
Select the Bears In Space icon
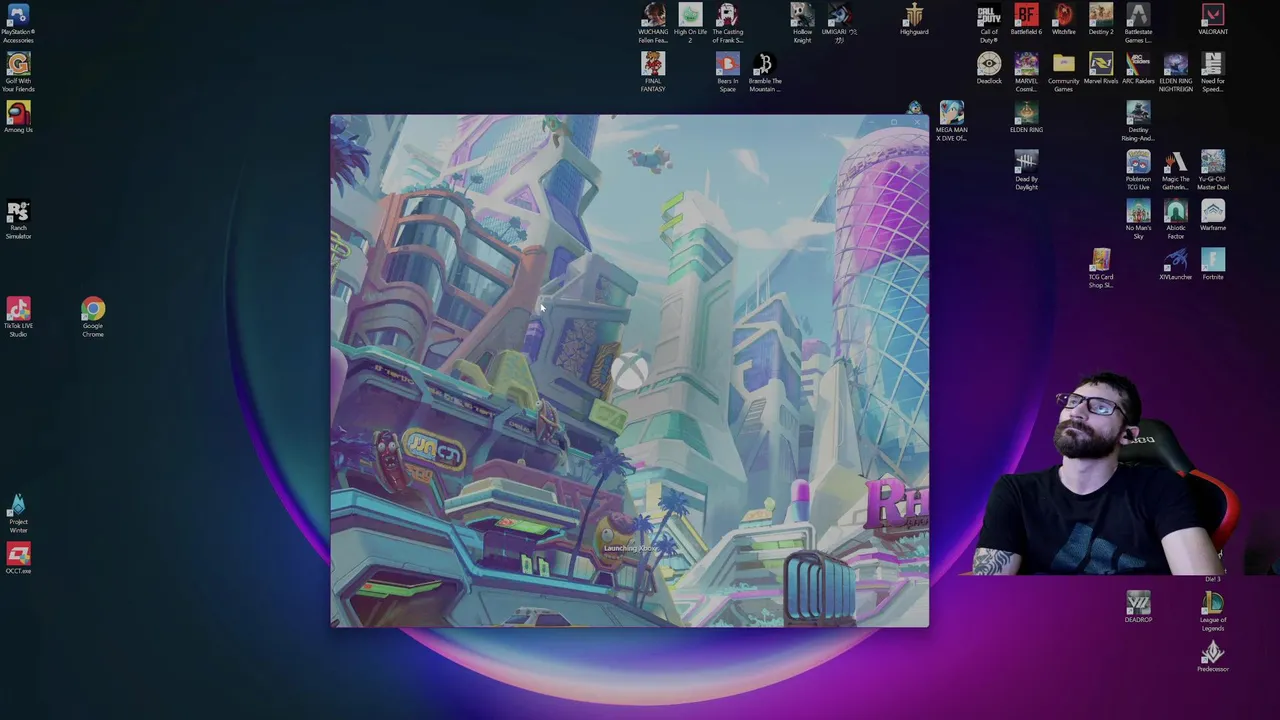(x=727, y=73)
